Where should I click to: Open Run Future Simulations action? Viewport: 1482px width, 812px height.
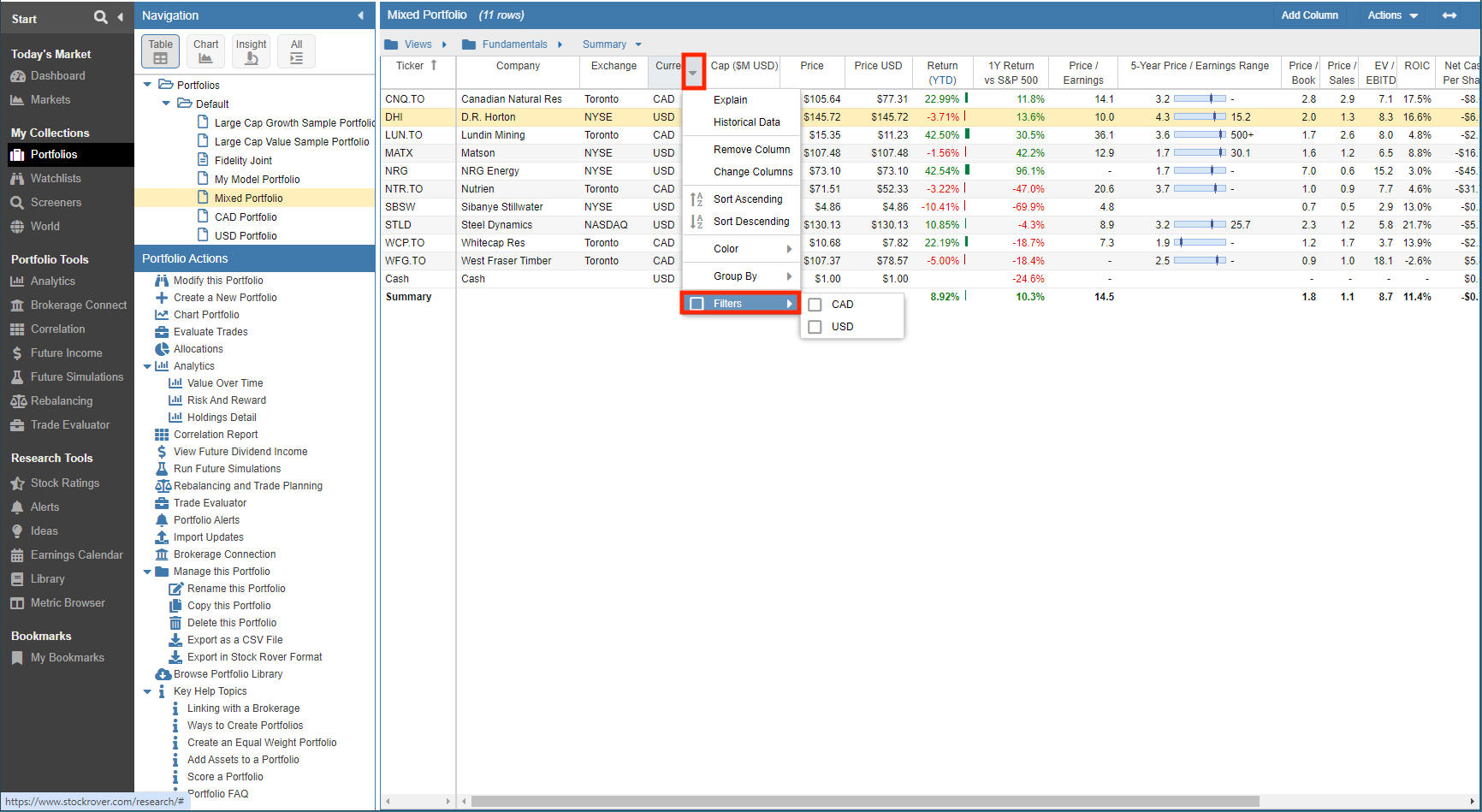coord(227,469)
